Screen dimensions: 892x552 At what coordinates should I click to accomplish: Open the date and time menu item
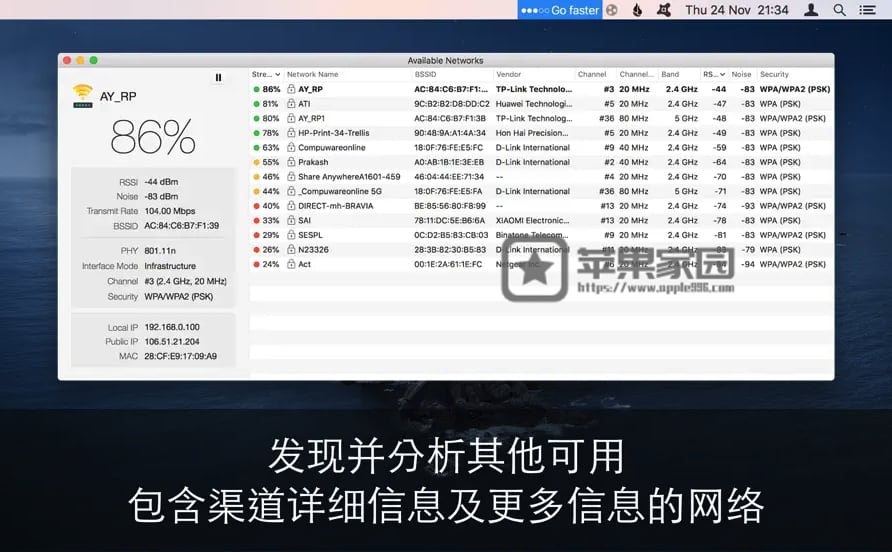[737, 10]
